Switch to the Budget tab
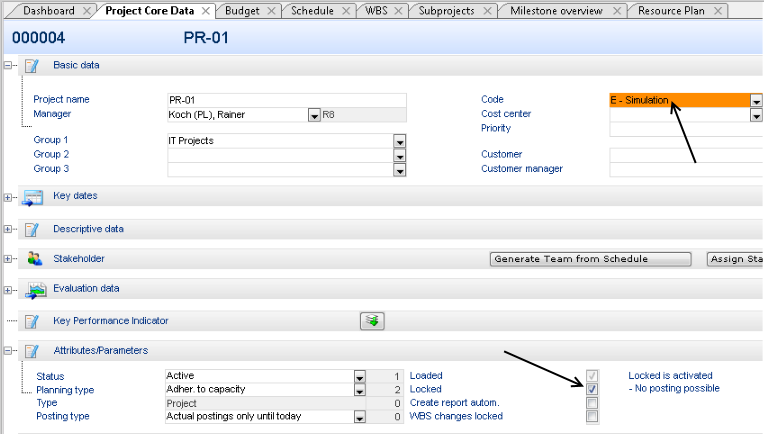Image resolution: width=764 pixels, height=434 pixels. [x=242, y=11]
